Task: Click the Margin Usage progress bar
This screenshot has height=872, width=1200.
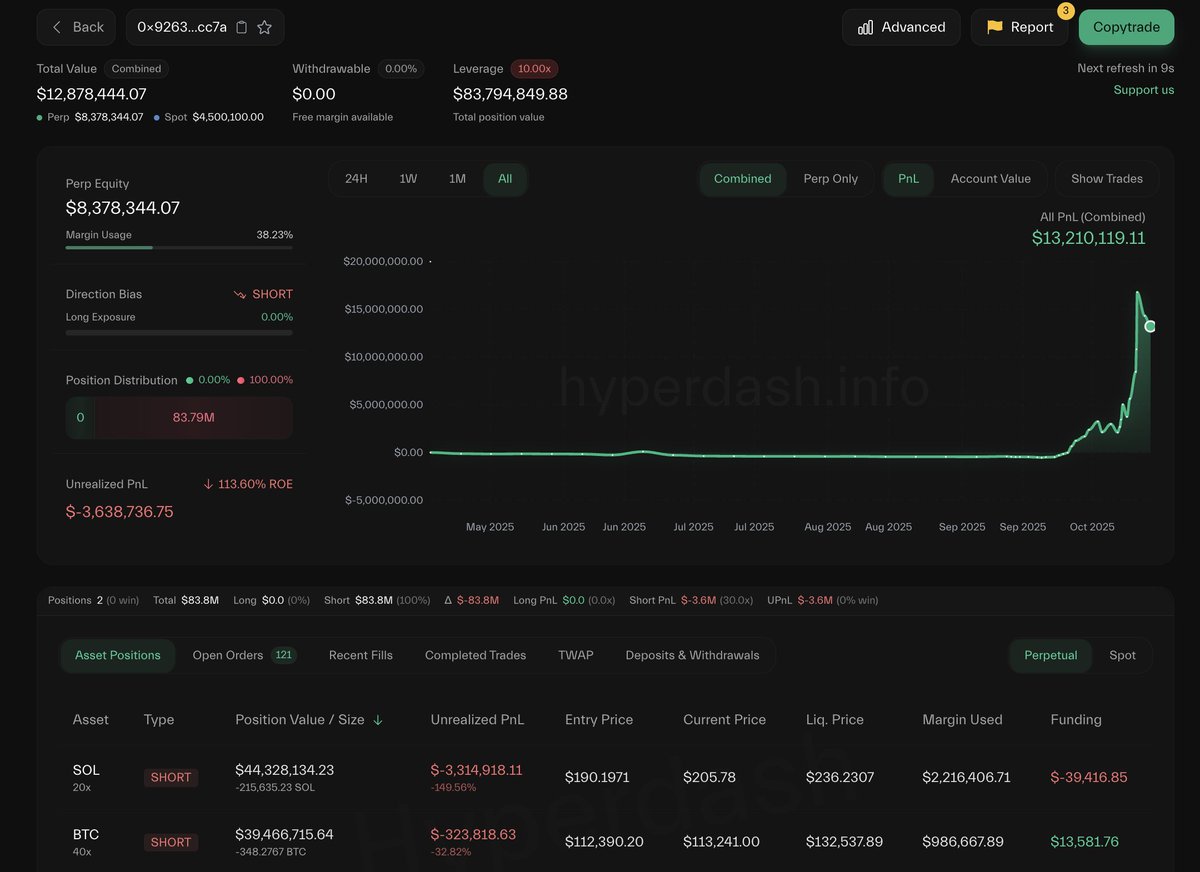Action: (179, 247)
